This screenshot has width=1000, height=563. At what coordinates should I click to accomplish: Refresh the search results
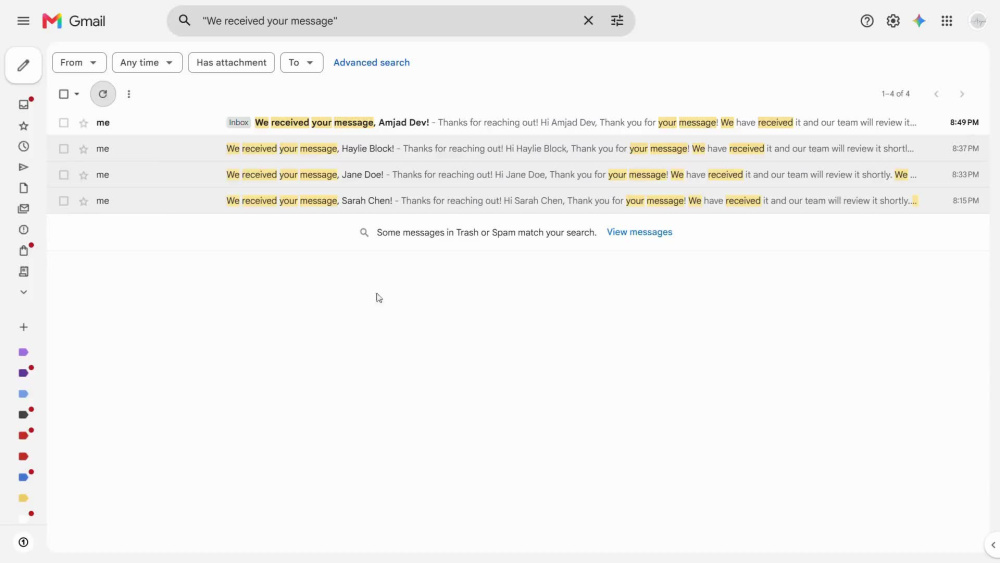pos(103,94)
